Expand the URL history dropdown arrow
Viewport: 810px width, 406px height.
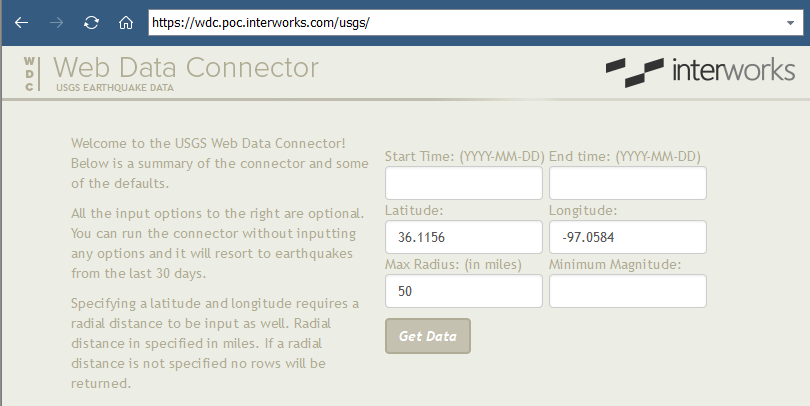click(x=790, y=23)
